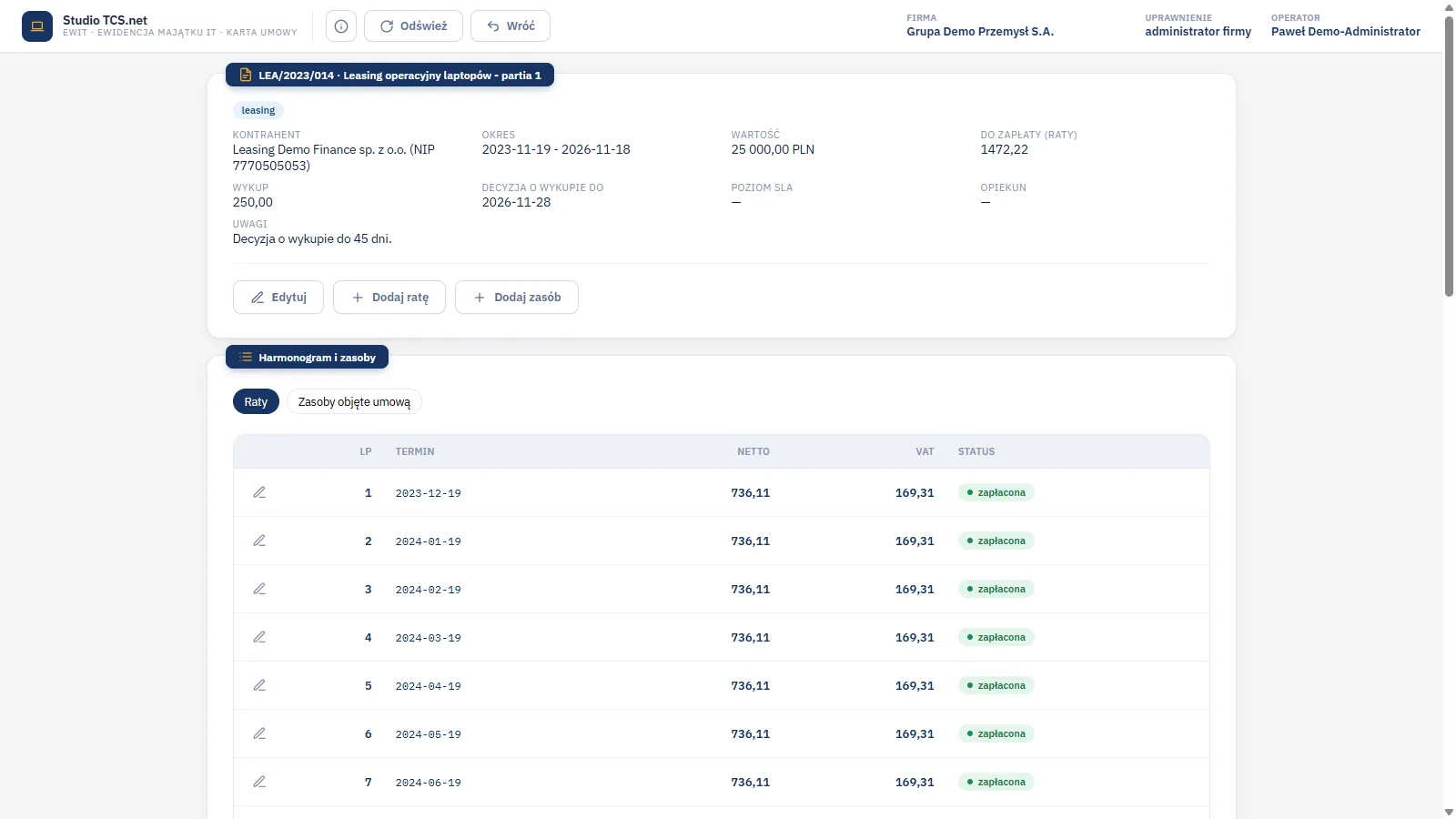The width and height of the screenshot is (1456, 819).
Task: Click operator name Paweł Demo-Administrator
Action: click(x=1346, y=32)
